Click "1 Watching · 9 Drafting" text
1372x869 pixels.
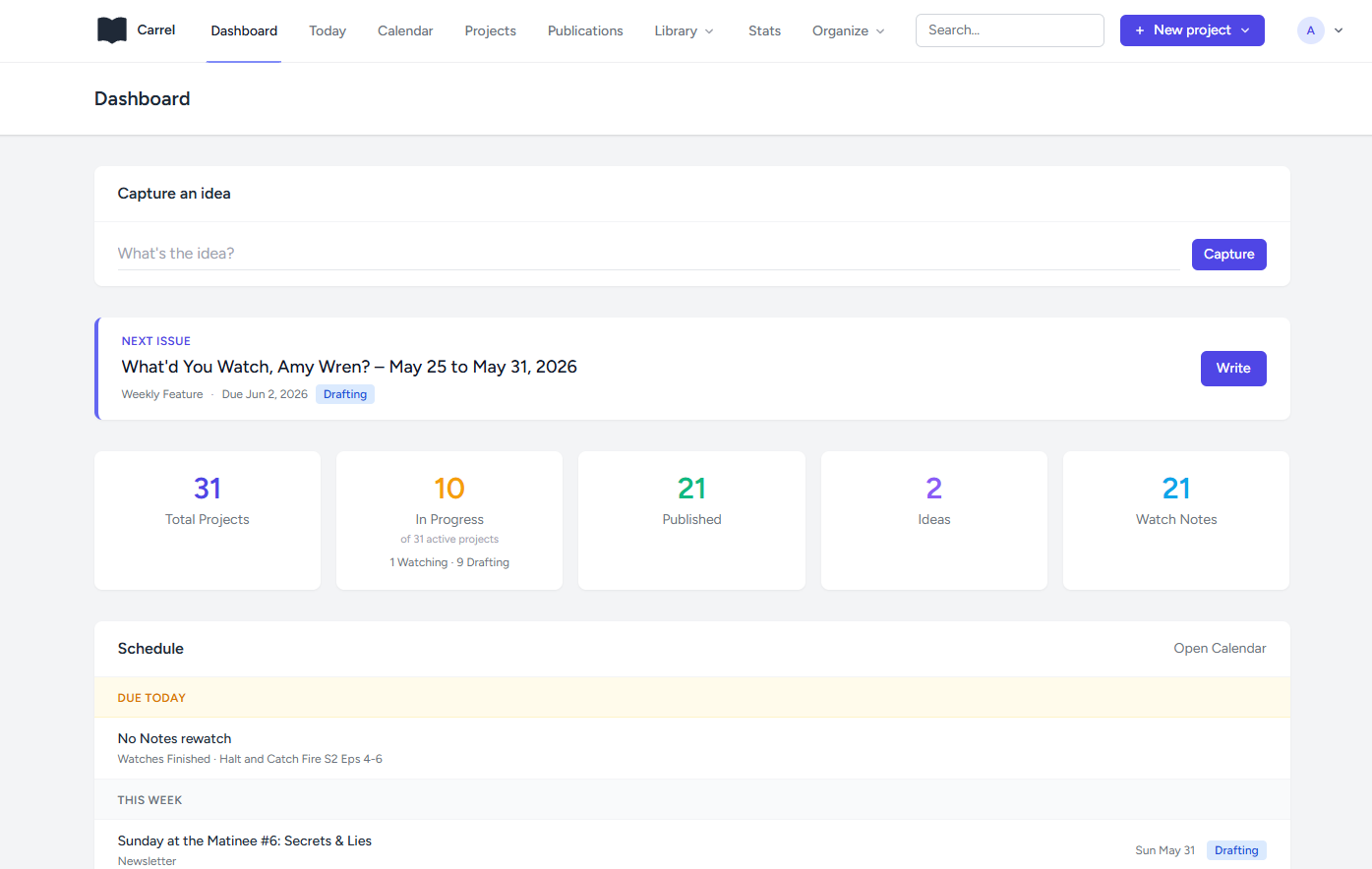449,562
